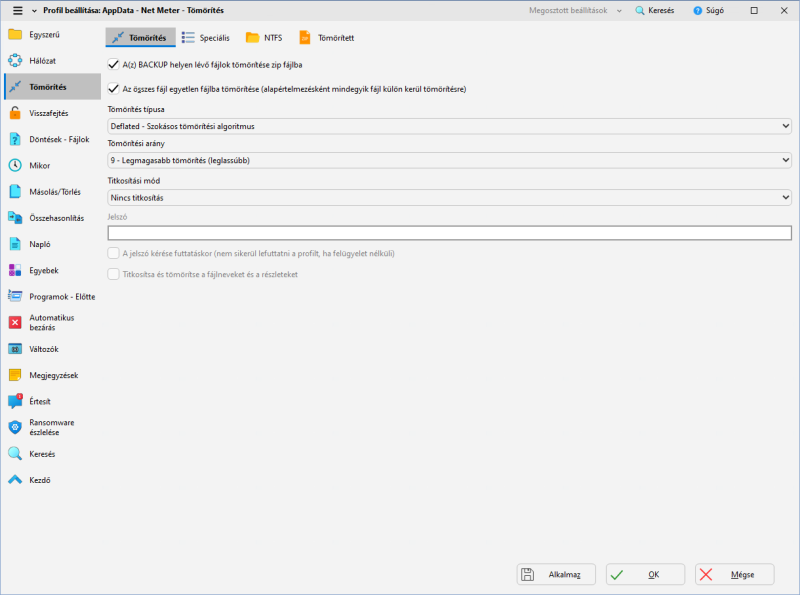Click the title bar Keresés magnifier icon
This screenshot has width=800, height=595.
click(640, 10)
